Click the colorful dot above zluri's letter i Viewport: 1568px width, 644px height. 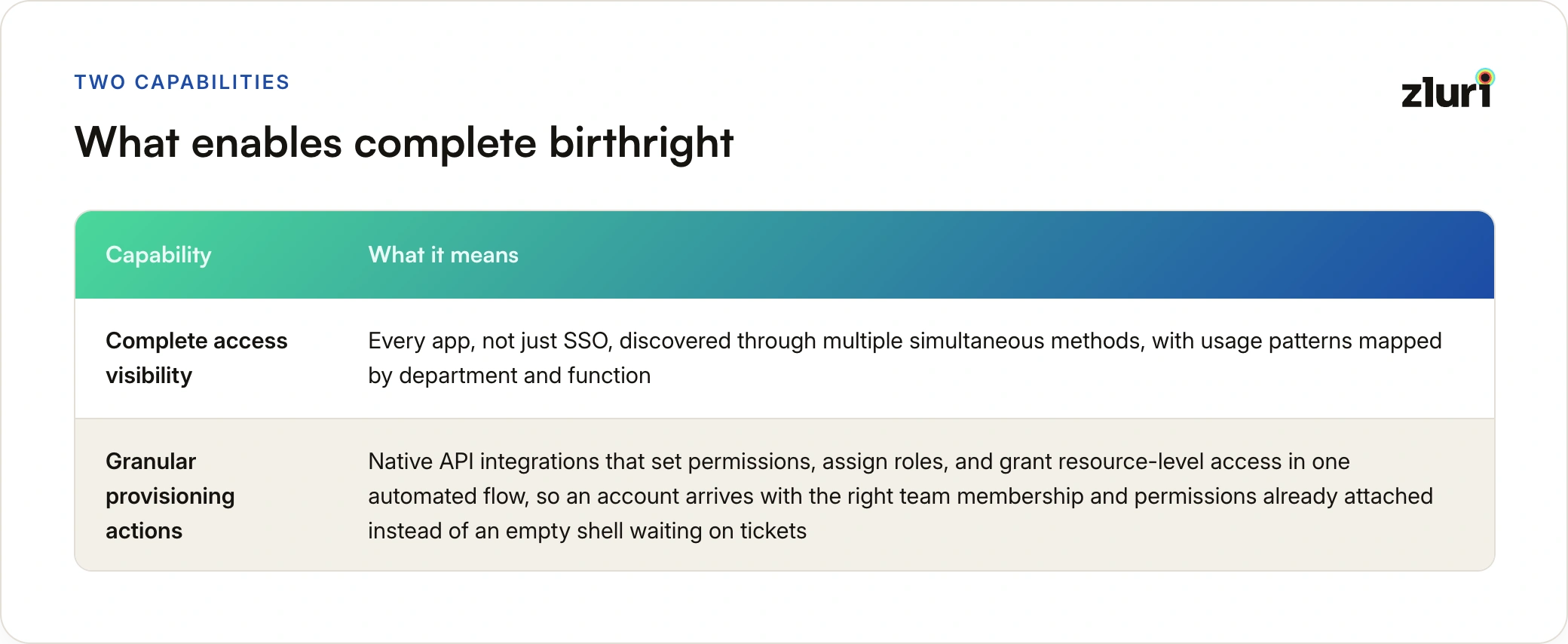[x=1485, y=77]
